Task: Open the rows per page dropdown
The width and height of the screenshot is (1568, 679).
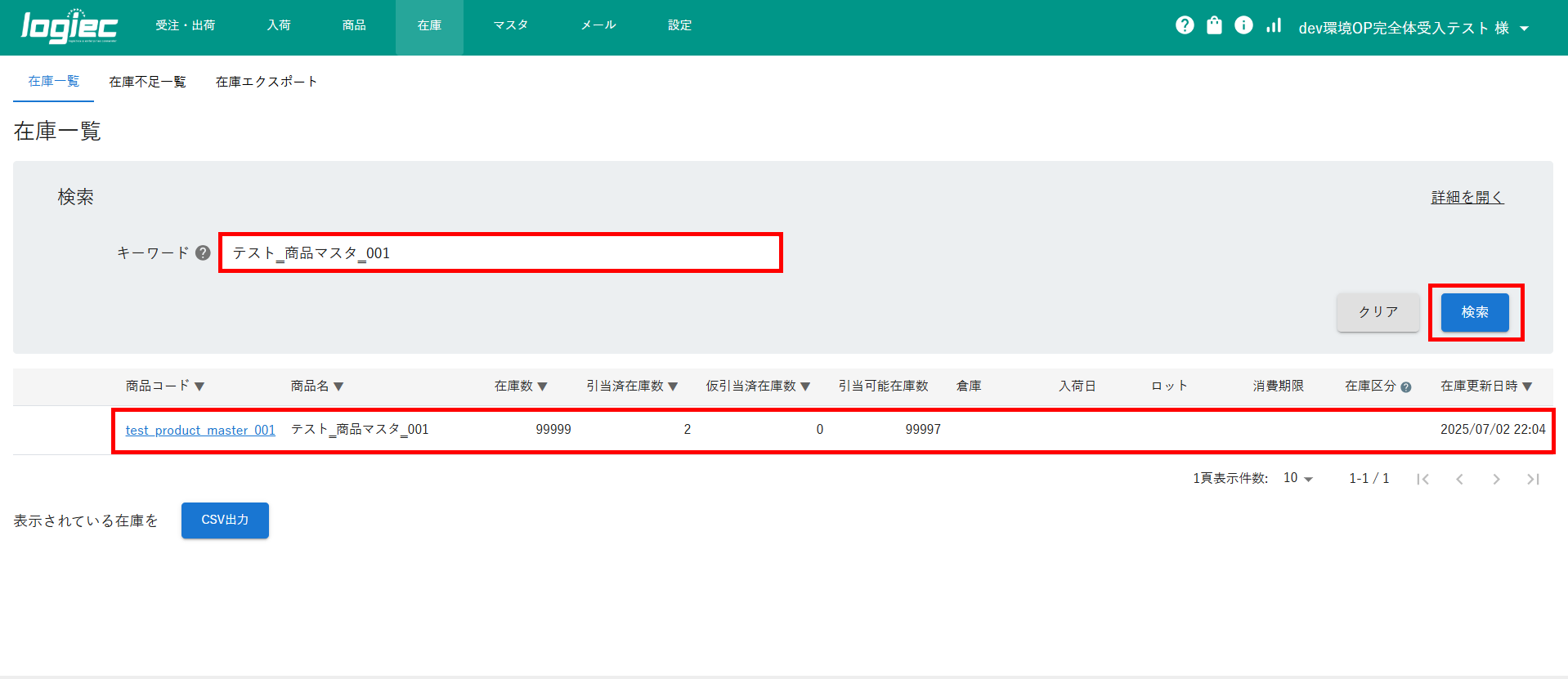Action: pyautogui.click(x=1297, y=478)
